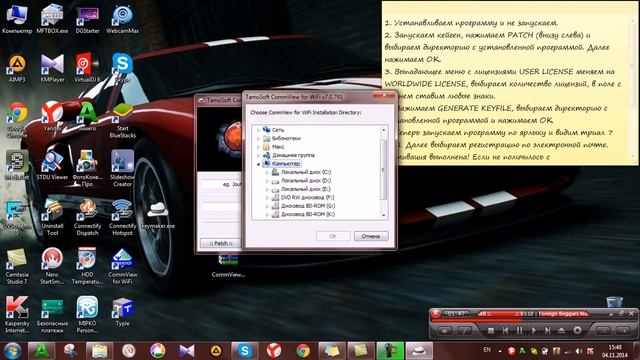Open the Skype desktop shortcut
This screenshot has height=360, width=640.
[x=122, y=67]
